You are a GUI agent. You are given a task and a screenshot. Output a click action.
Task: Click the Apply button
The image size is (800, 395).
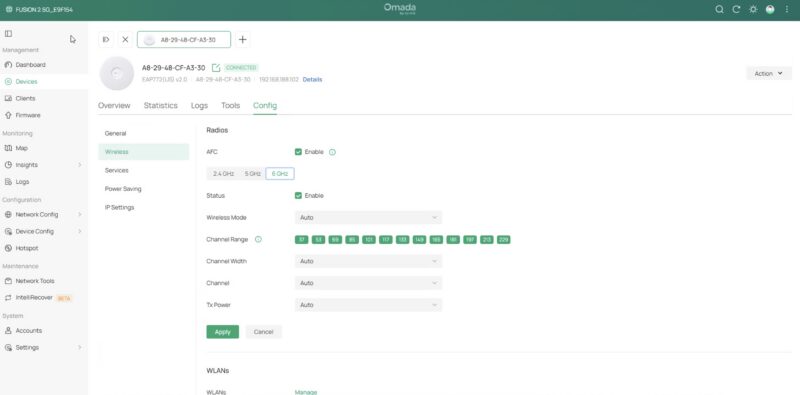pos(222,332)
